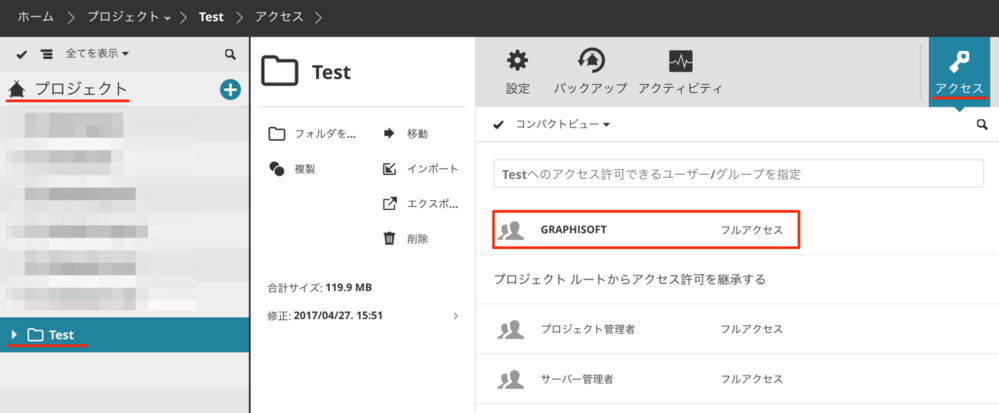Click the インポート import action
999x413 pixels.
click(420, 169)
